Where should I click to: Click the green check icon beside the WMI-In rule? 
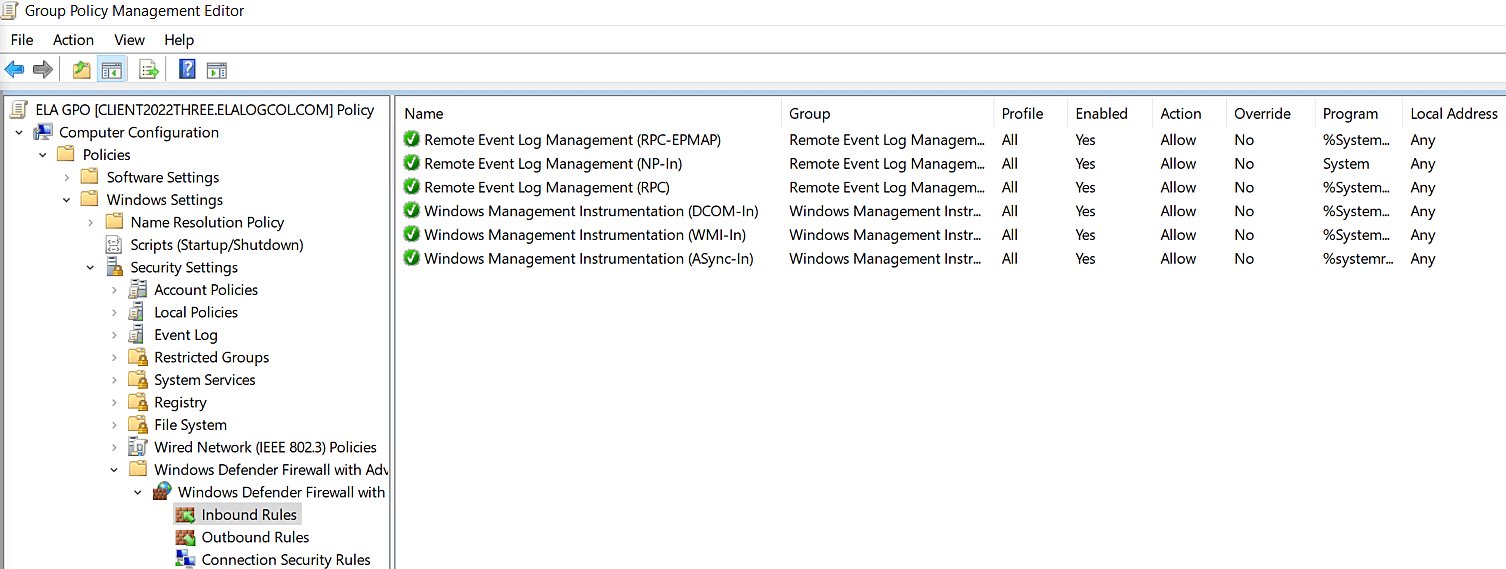pos(411,235)
